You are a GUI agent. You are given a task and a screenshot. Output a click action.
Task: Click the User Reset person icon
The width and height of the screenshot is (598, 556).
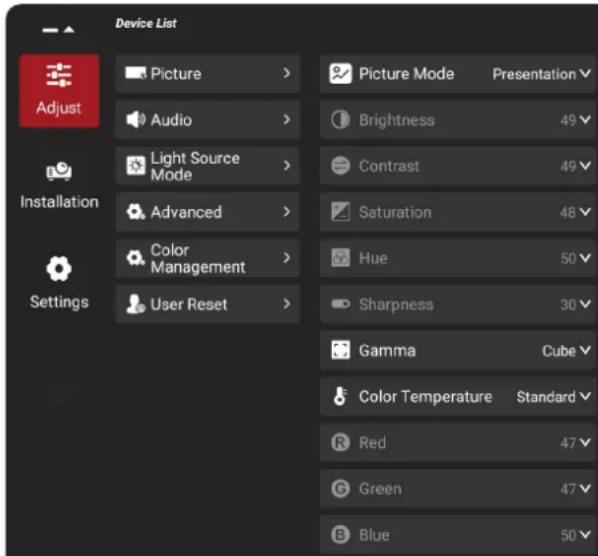[x=136, y=304]
